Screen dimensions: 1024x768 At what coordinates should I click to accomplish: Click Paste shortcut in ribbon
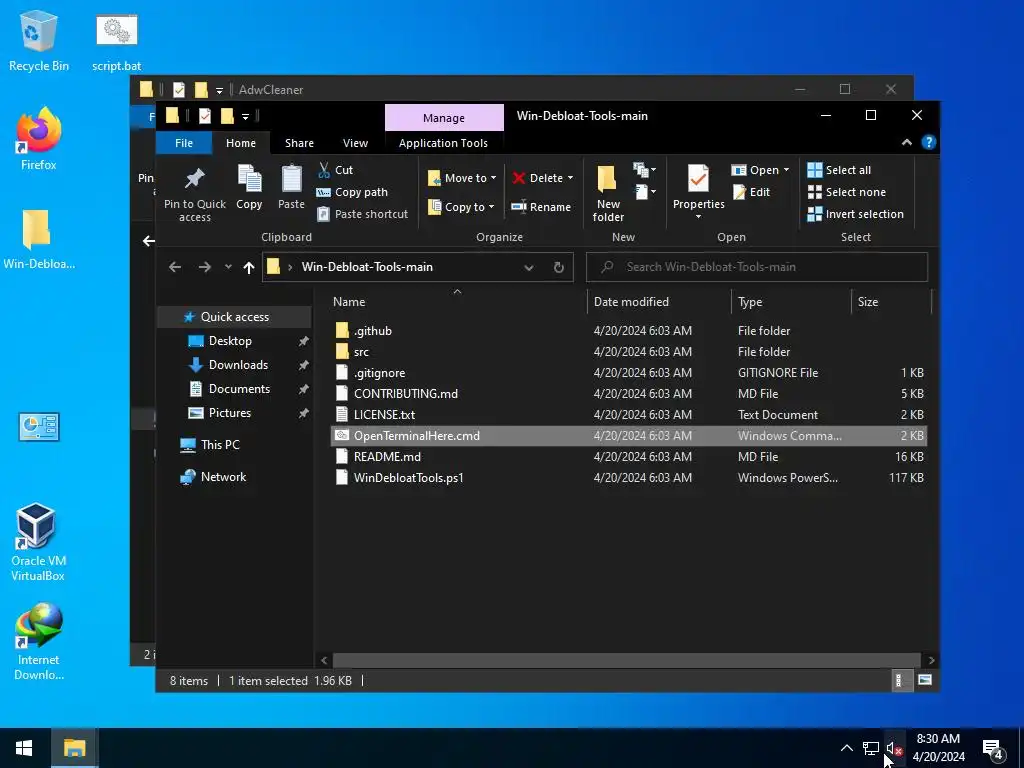[362, 214]
